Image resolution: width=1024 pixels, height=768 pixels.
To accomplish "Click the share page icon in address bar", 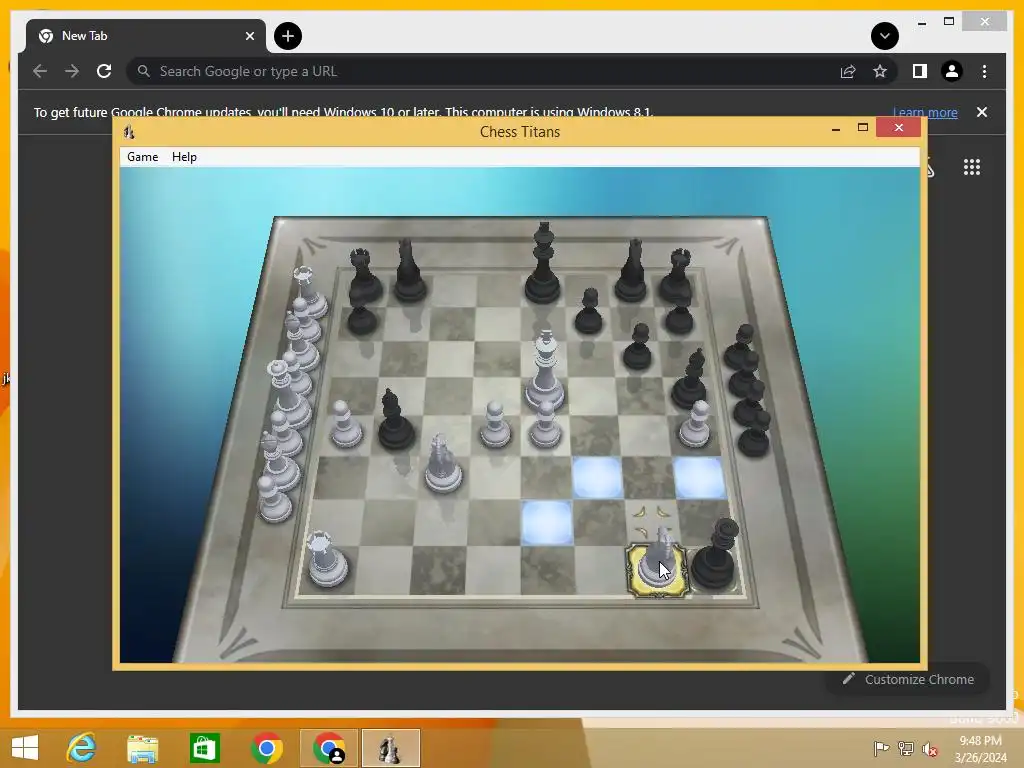I will click(x=848, y=71).
